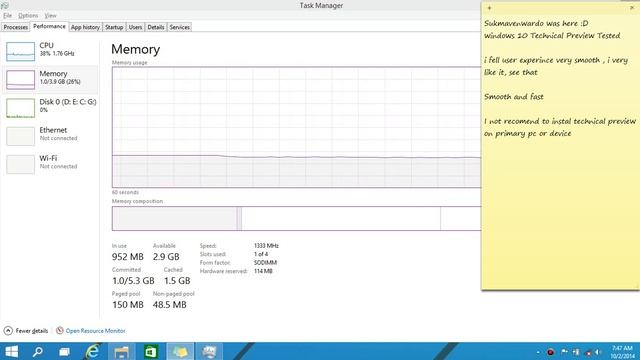This screenshot has width=640, height=360.
Task: Add a new sticky note with plus
Action: 489,8
